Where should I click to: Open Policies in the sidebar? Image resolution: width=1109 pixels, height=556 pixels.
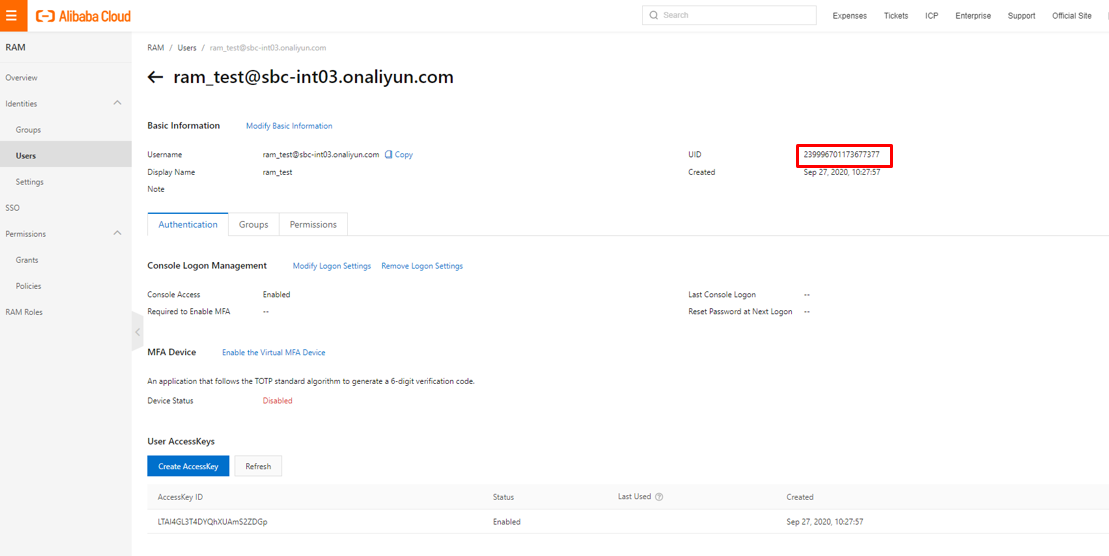(66, 286)
